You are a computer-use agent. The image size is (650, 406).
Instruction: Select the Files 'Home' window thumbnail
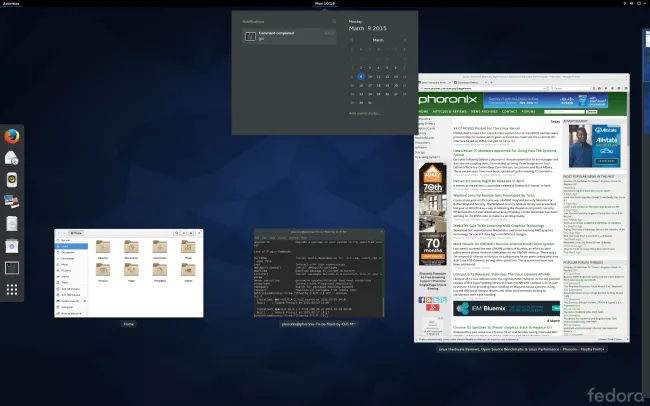click(x=129, y=273)
